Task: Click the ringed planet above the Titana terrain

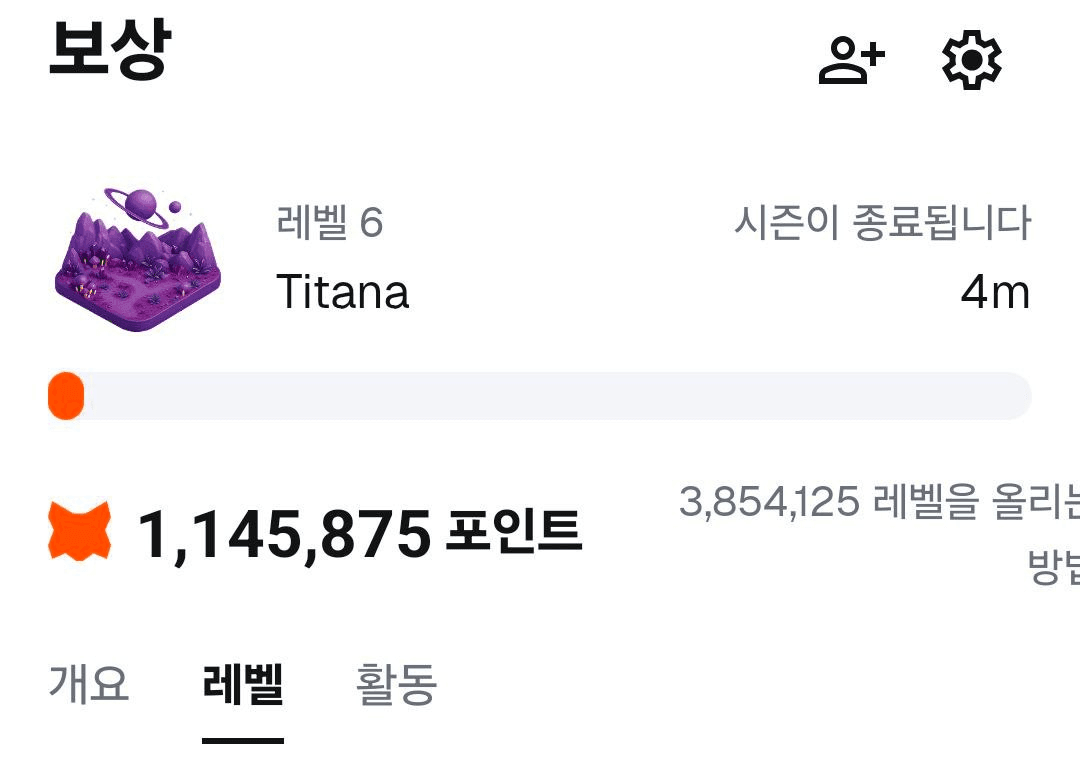Action: pyautogui.click(x=142, y=201)
